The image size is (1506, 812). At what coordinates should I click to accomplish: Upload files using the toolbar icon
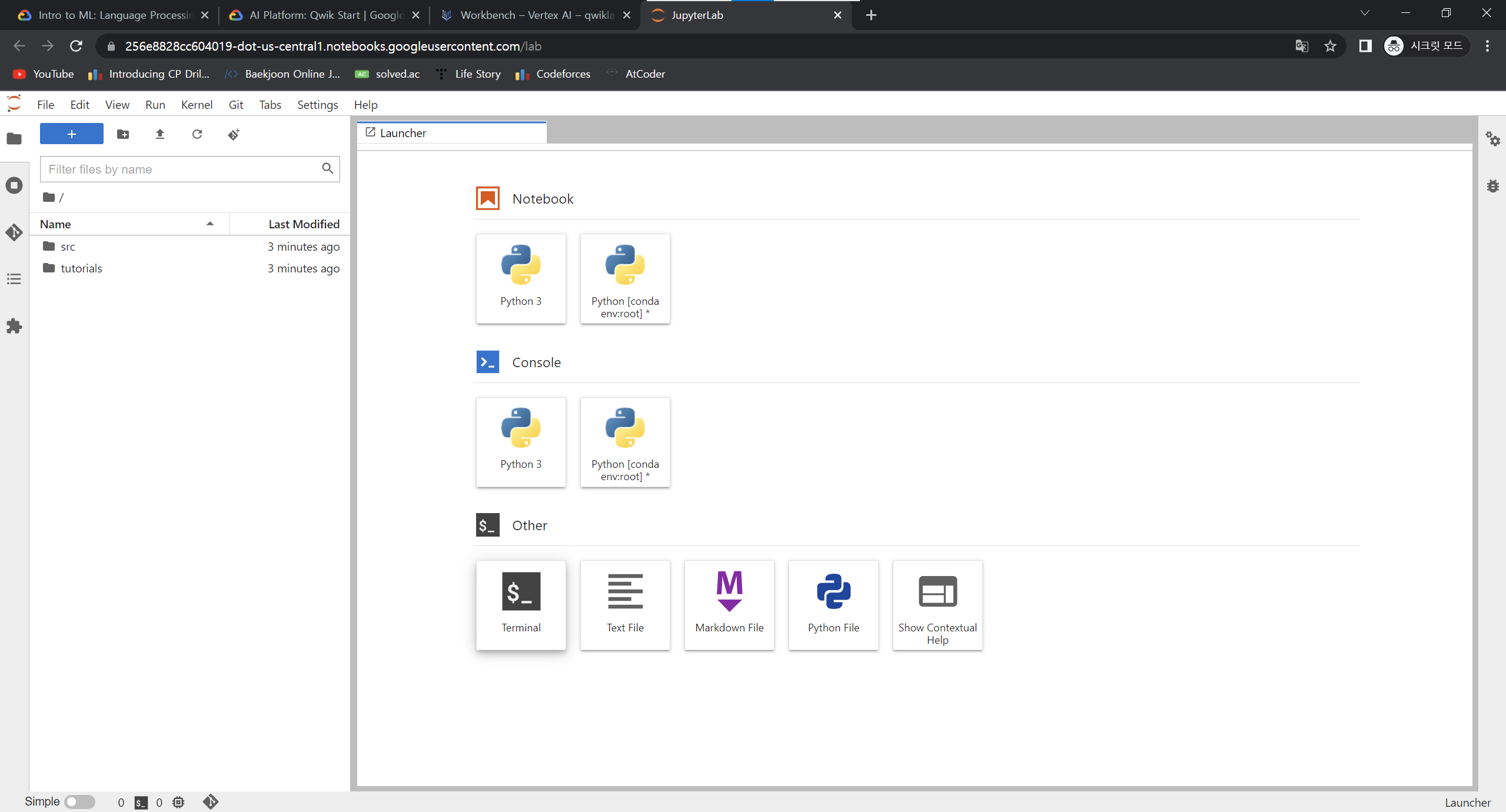coord(159,134)
